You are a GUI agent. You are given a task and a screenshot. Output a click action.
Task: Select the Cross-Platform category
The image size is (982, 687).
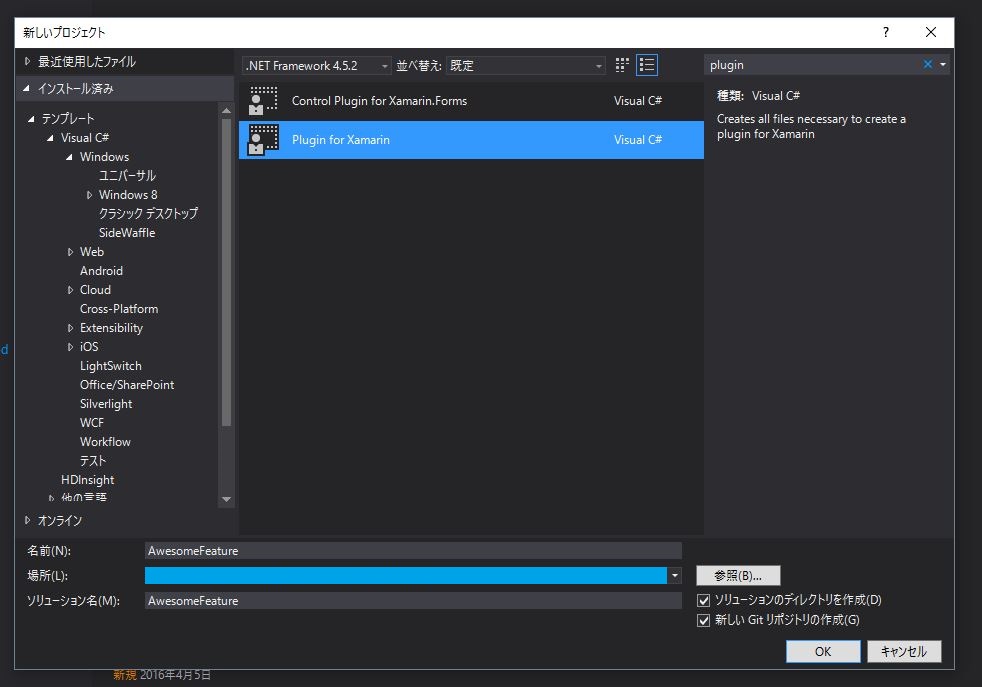click(119, 309)
